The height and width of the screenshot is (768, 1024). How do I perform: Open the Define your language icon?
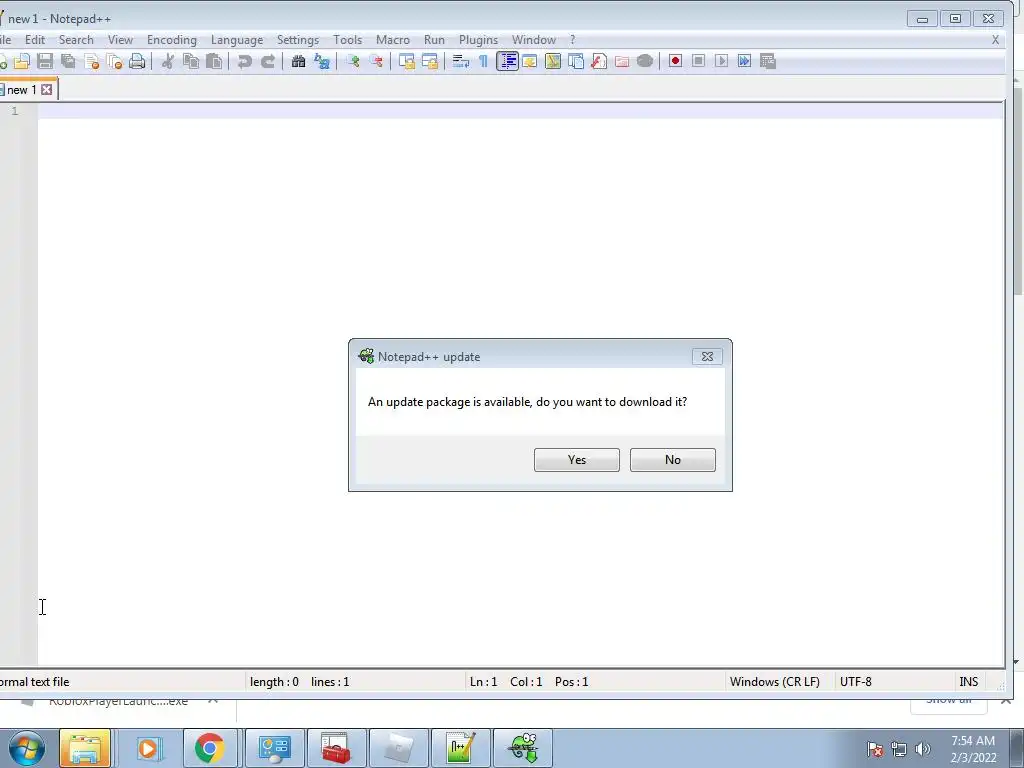pyautogui.click(x=530, y=61)
